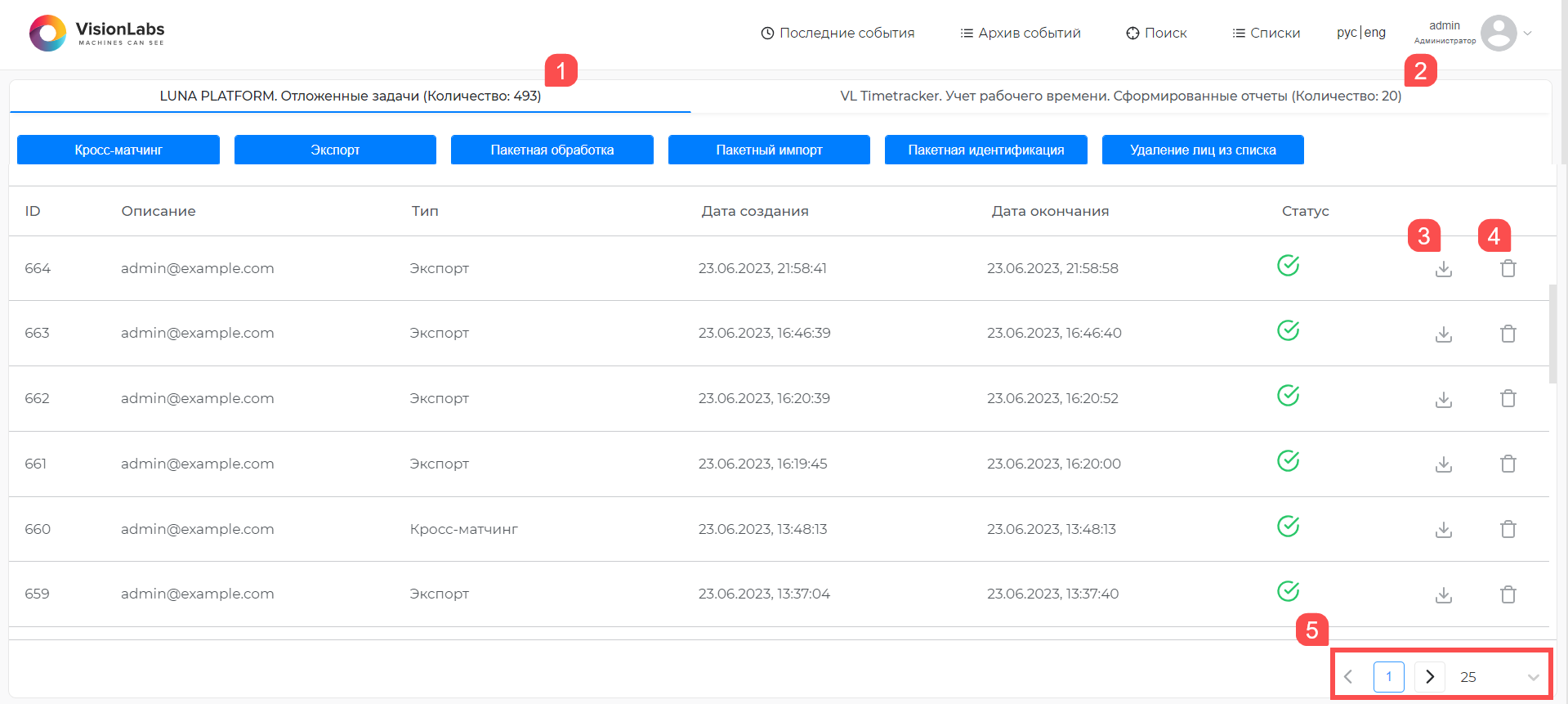The image size is (1568, 704).
Task: Click the Кросс-матчинг type cell of task 660
Action: (x=464, y=529)
